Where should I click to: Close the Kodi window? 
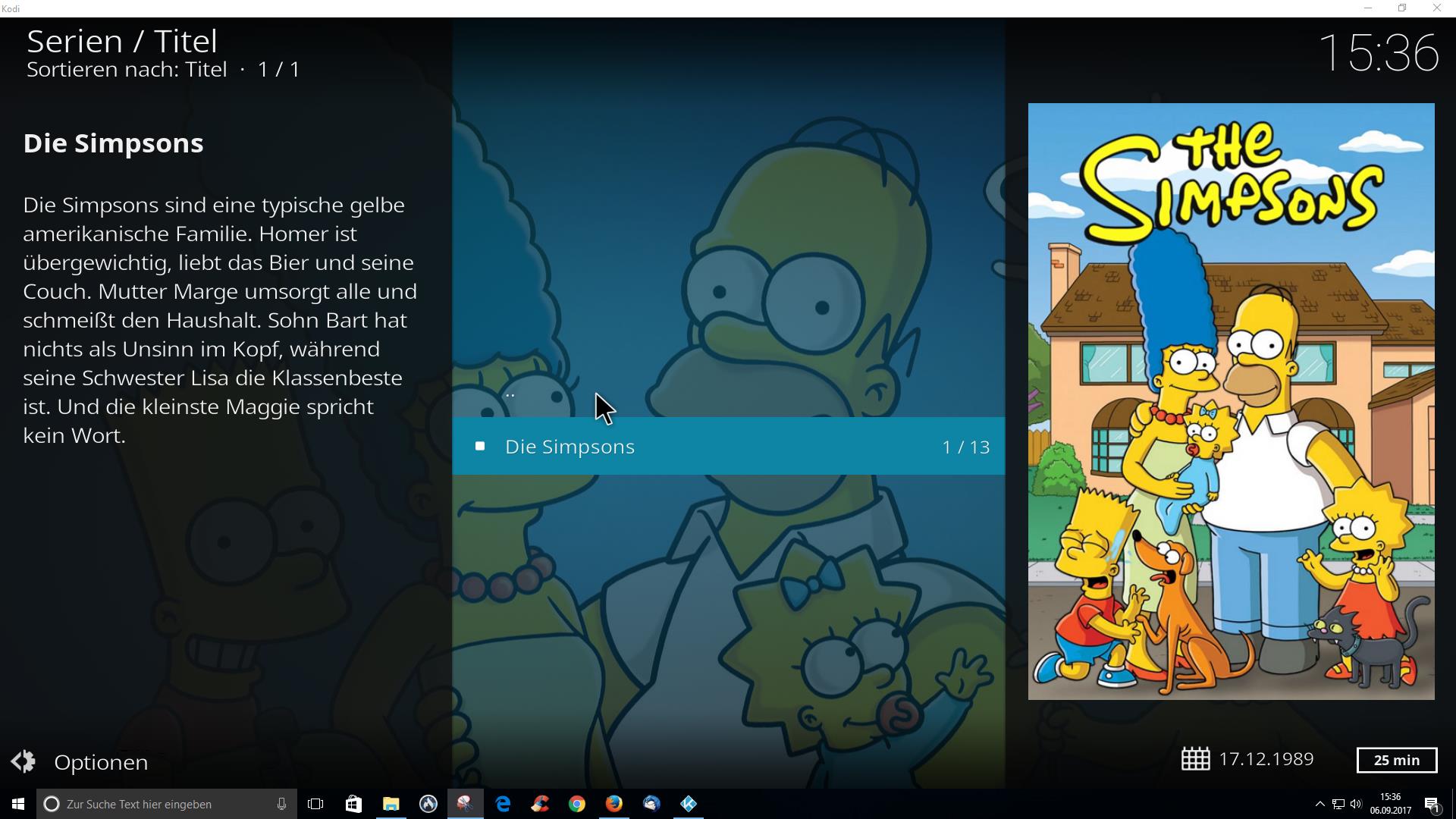click(1437, 8)
